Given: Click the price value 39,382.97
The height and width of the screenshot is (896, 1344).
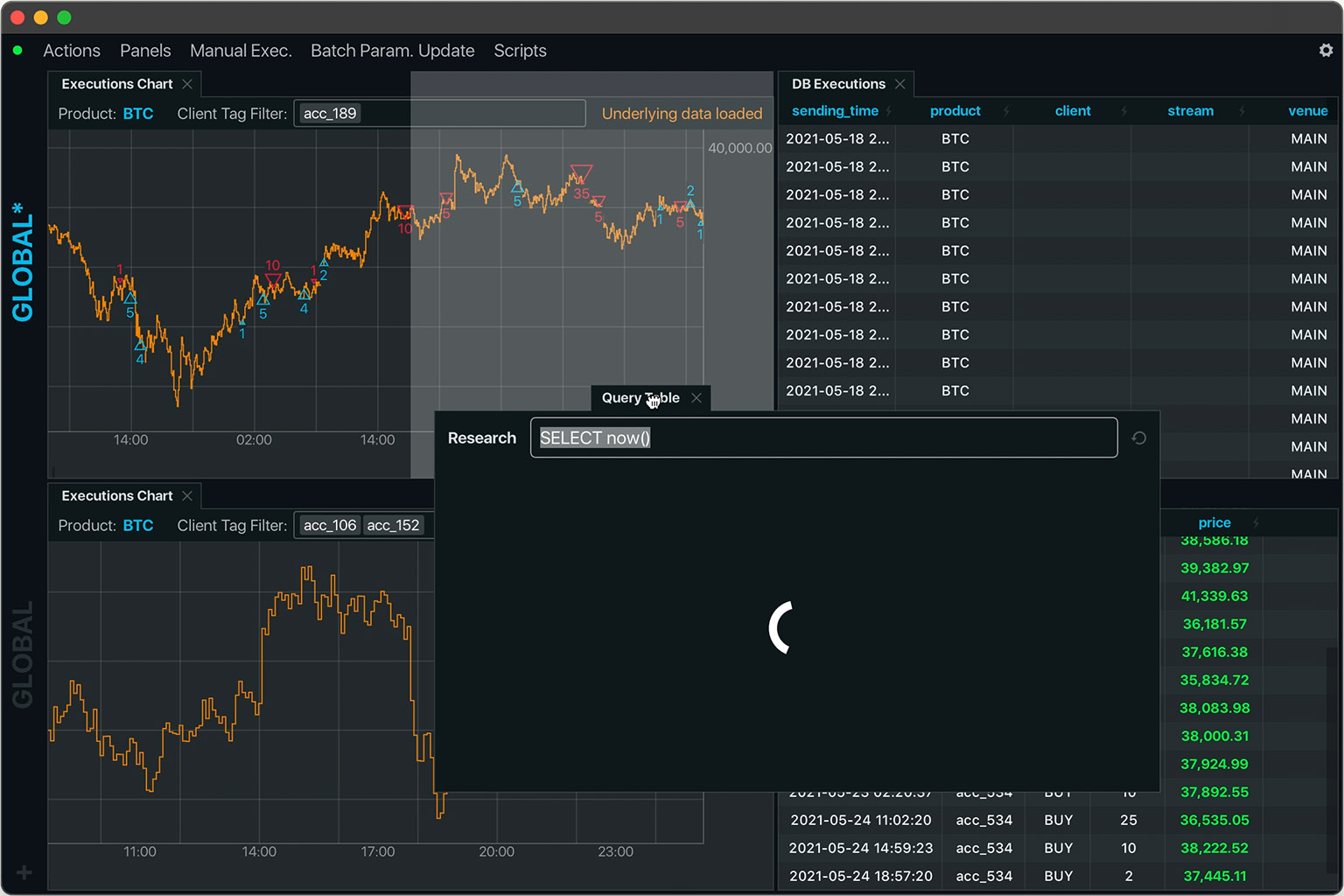Looking at the screenshot, I should point(1214,568).
